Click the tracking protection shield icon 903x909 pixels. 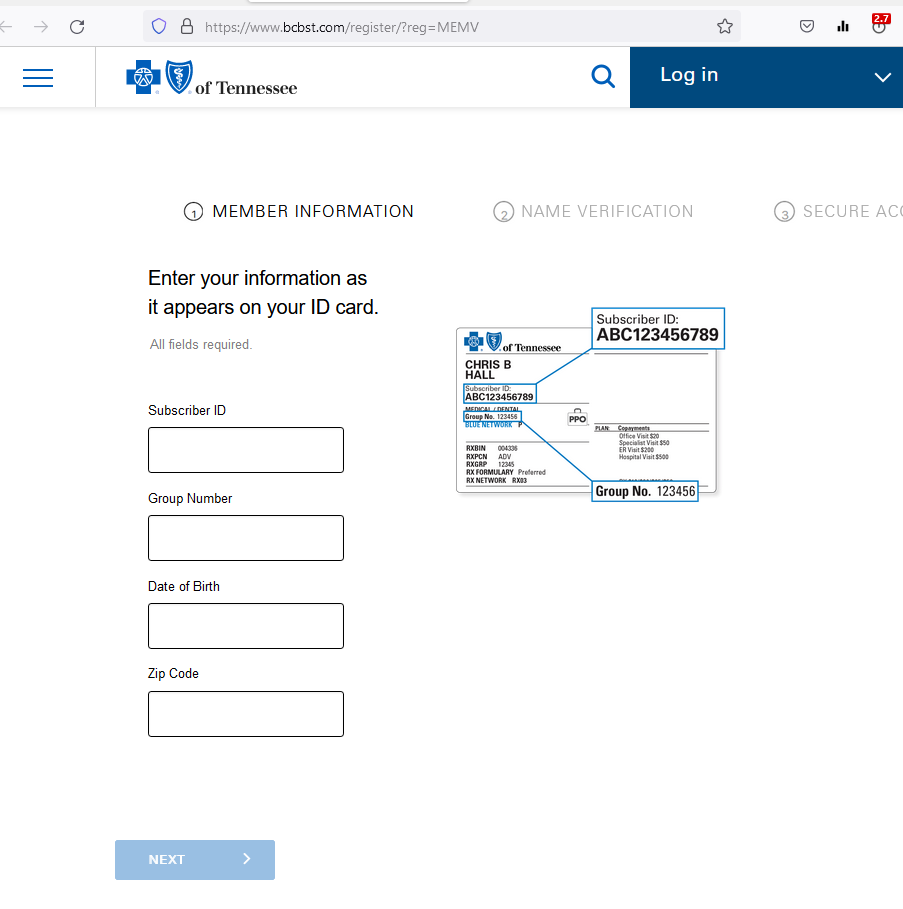click(x=159, y=26)
